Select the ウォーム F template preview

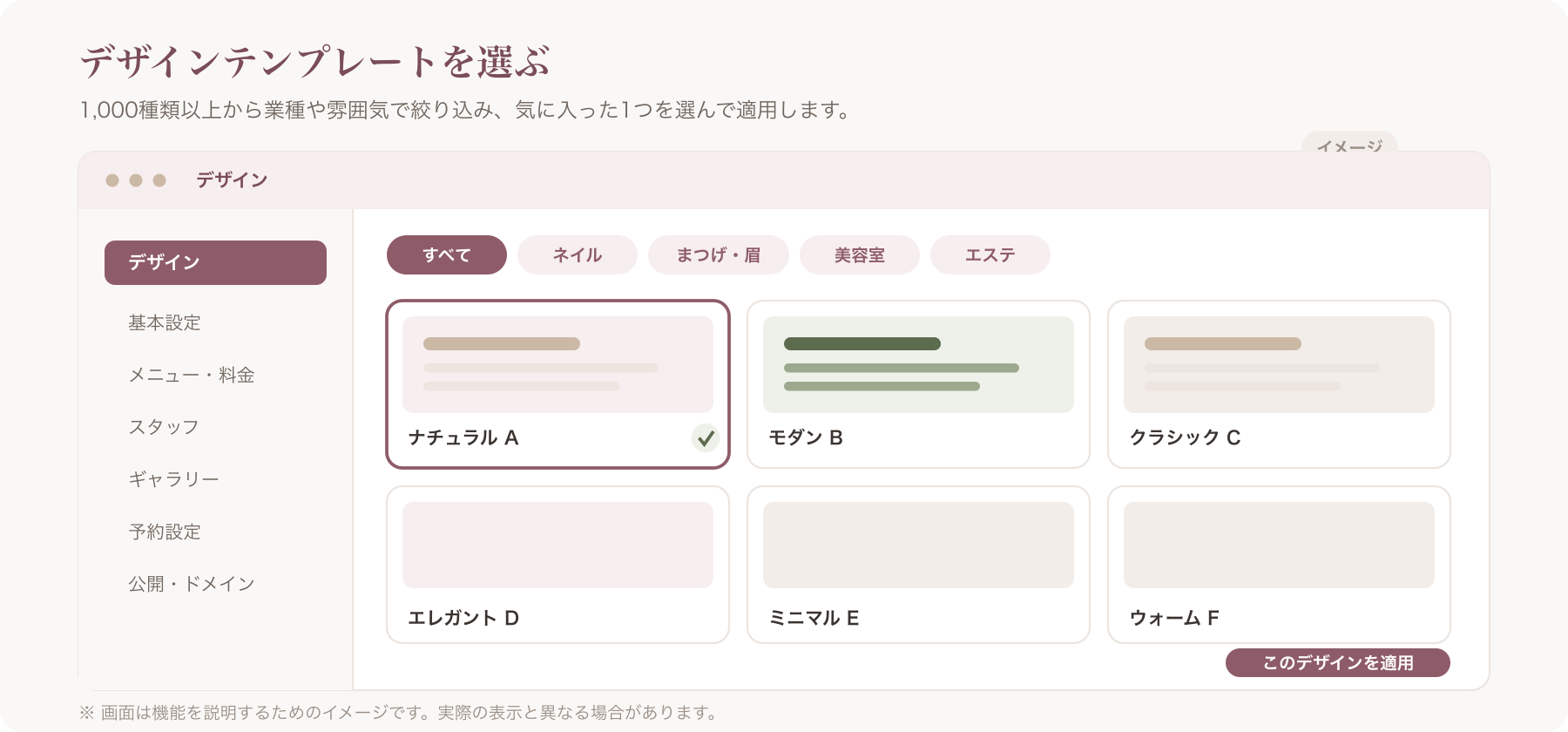(1279, 545)
